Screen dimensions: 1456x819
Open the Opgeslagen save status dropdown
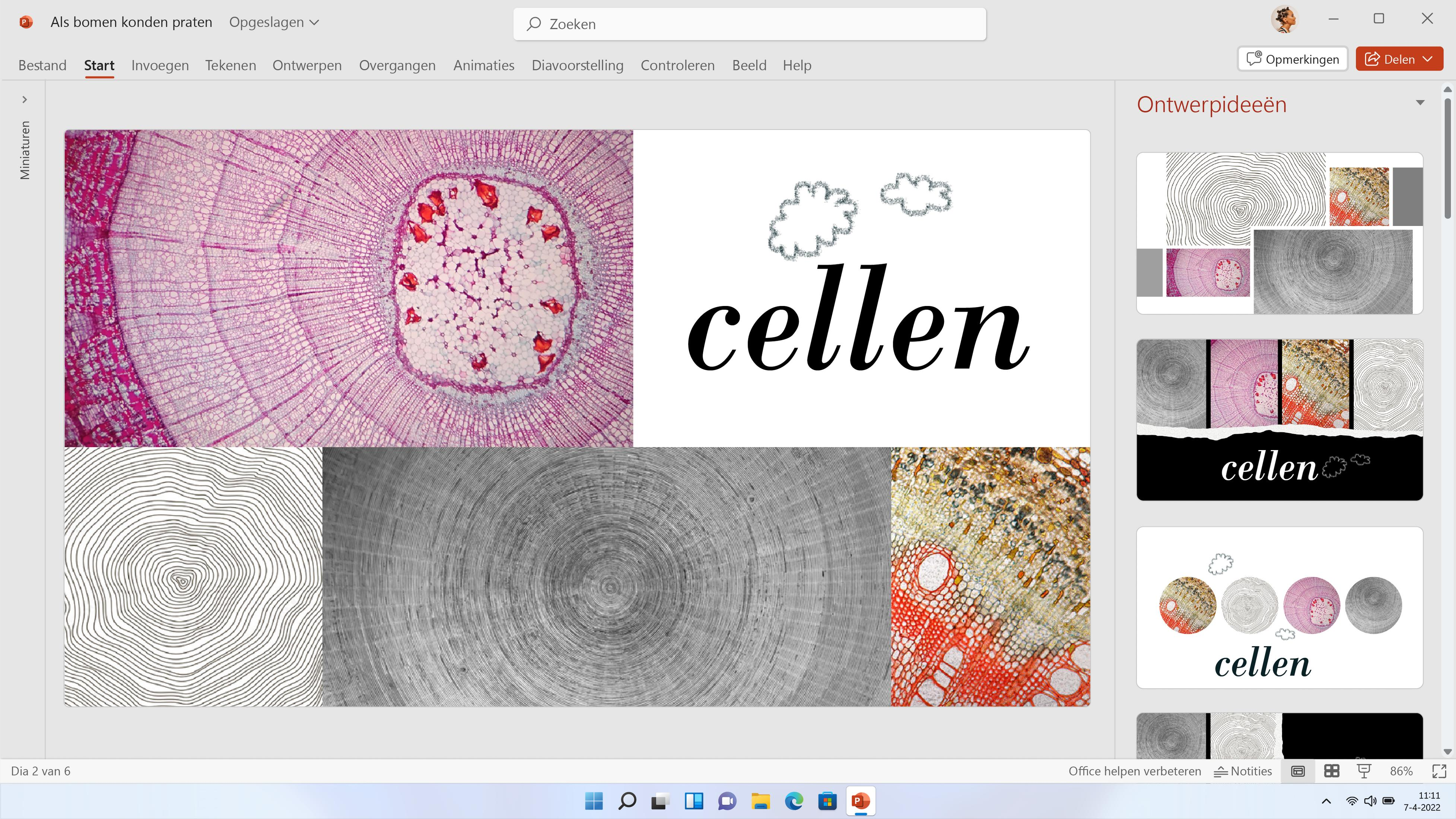(274, 22)
